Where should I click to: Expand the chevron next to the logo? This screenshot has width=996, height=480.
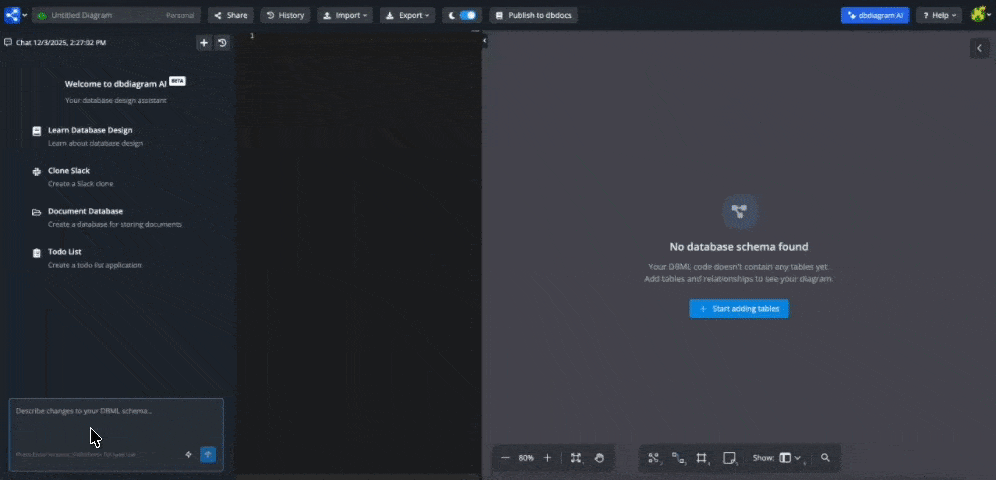click(x=25, y=15)
